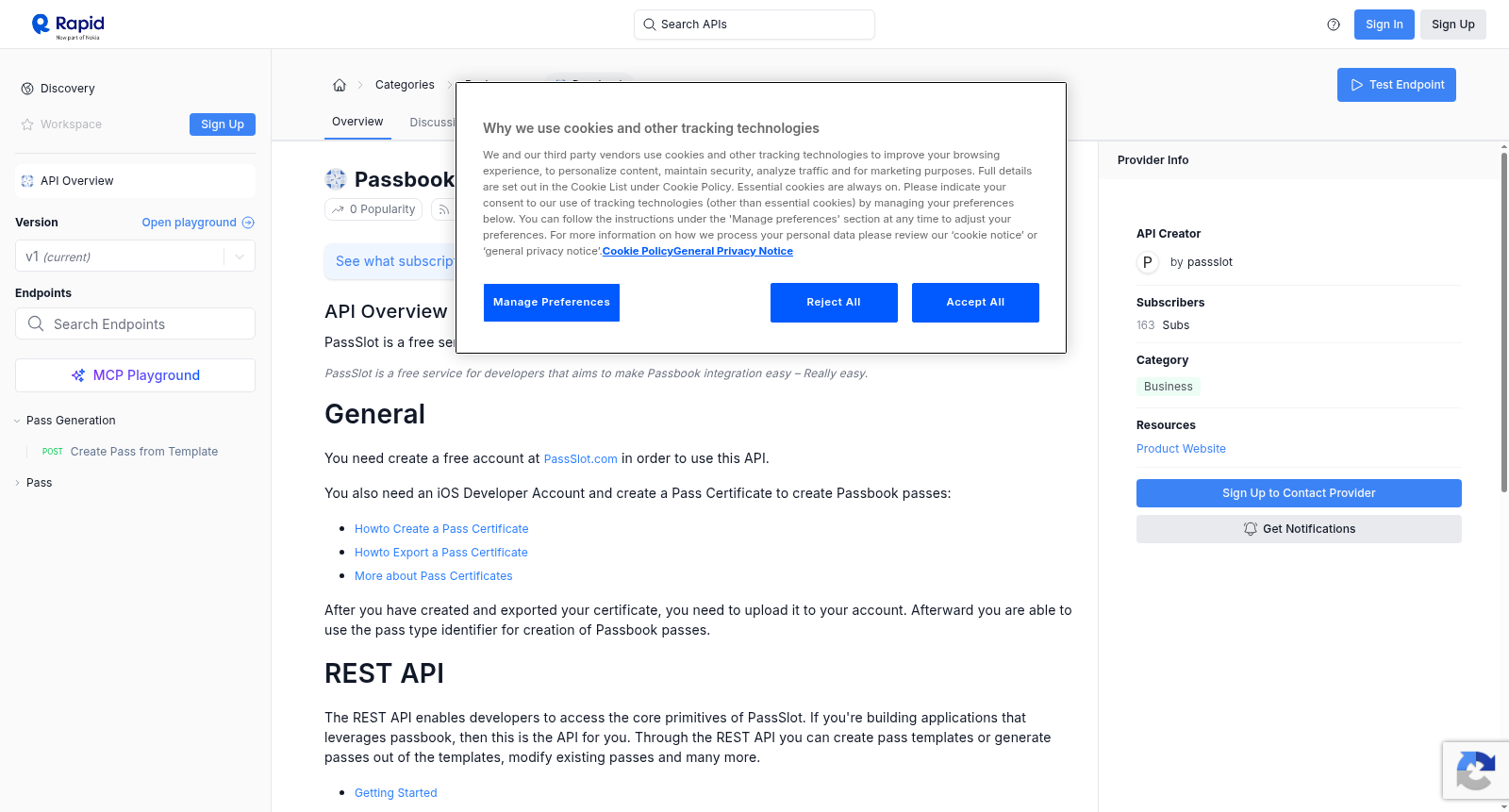
Task: Open the v1 (current) version dropdown
Action: (x=135, y=257)
